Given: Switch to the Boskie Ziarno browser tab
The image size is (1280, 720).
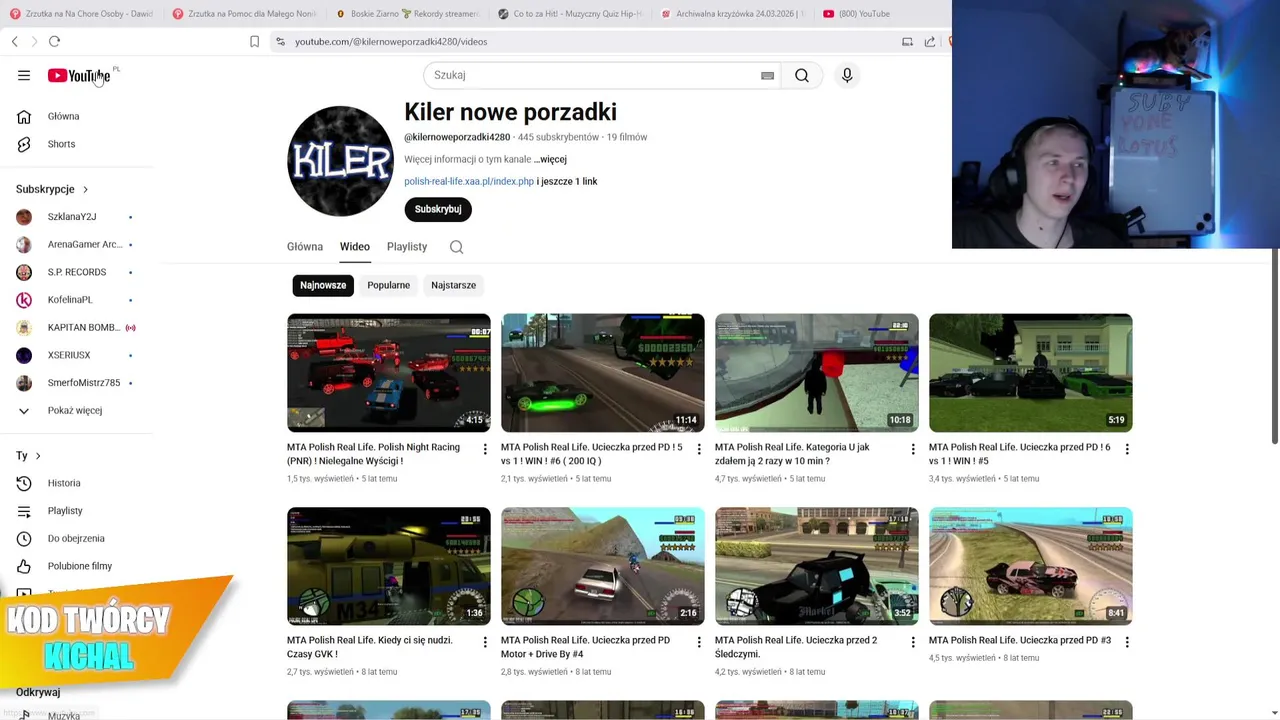Looking at the screenshot, I should point(407,14).
